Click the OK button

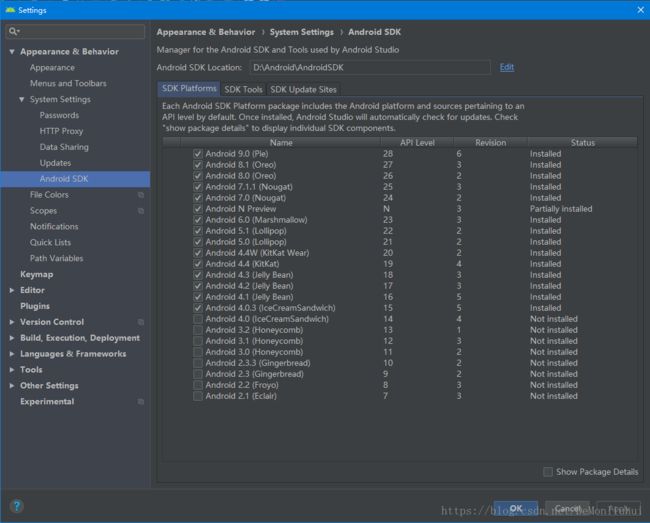click(516, 508)
